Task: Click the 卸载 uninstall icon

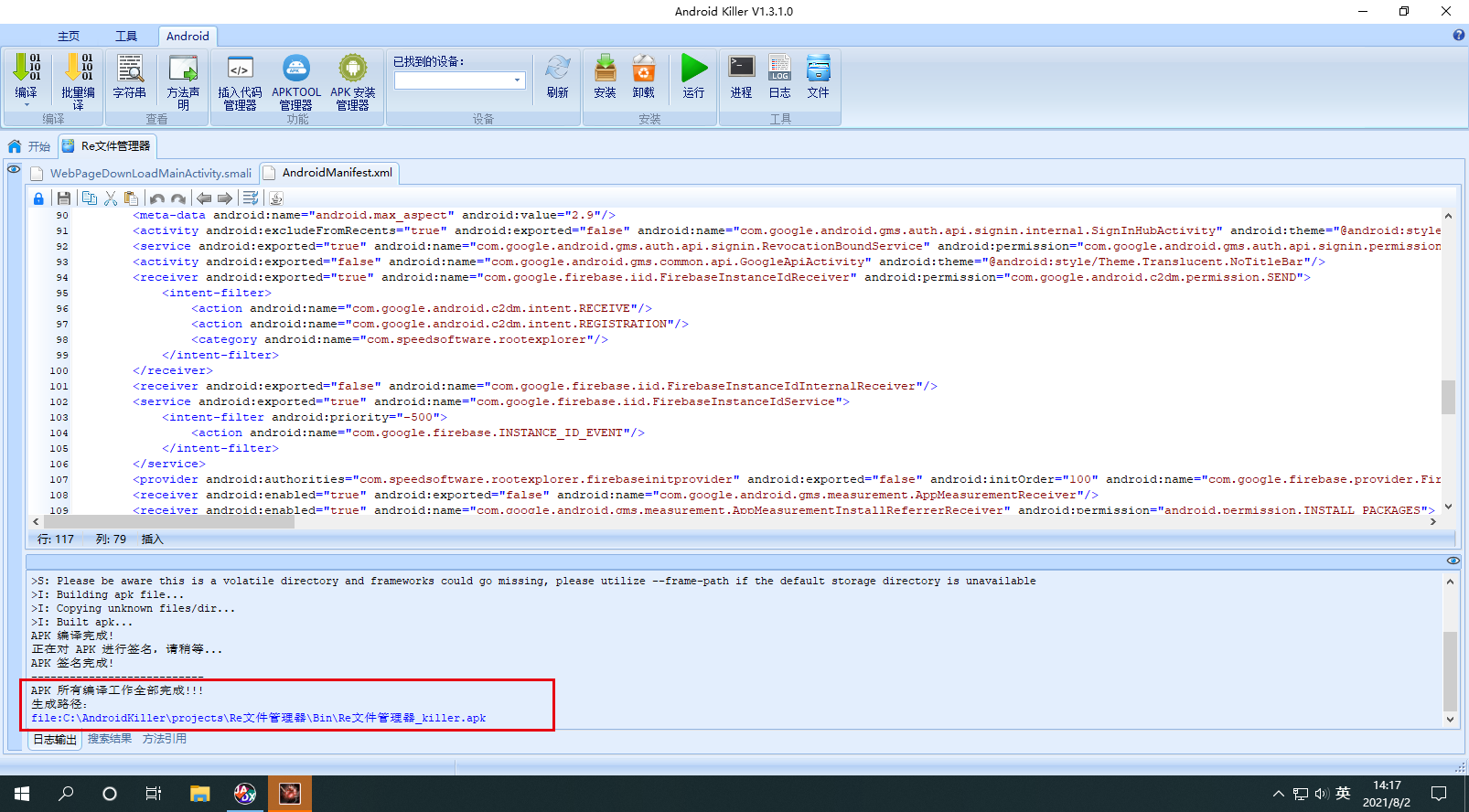Action: click(x=644, y=69)
